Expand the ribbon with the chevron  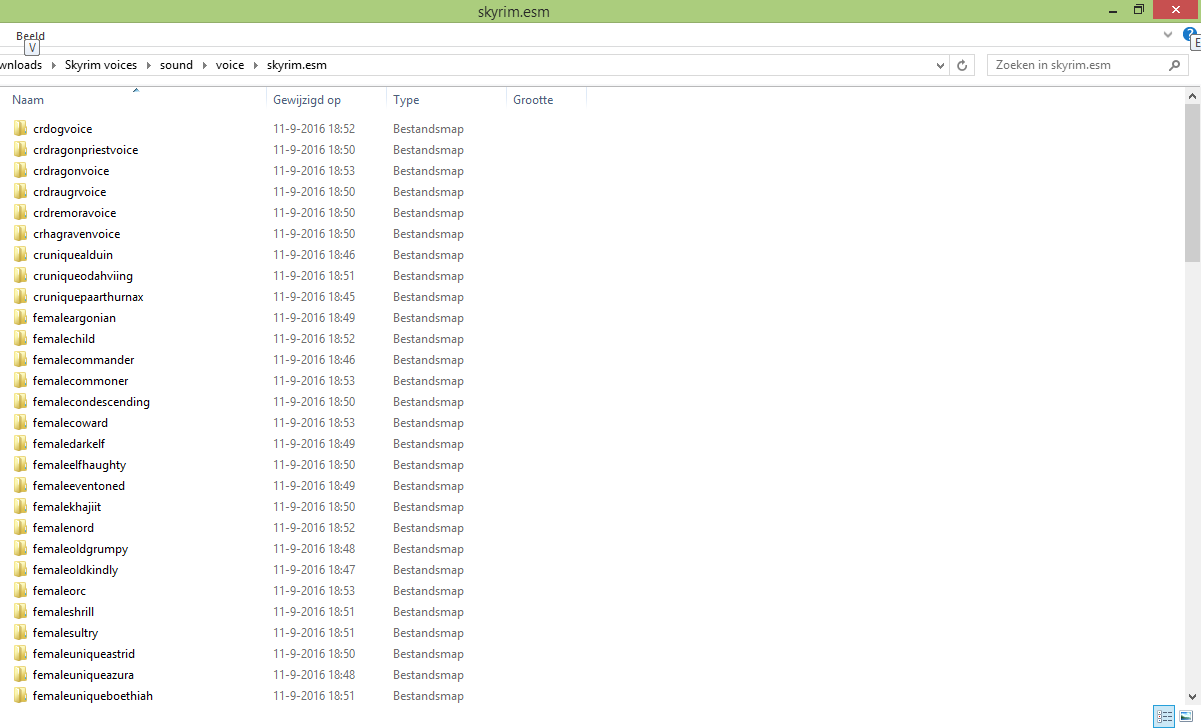pyautogui.click(x=1168, y=34)
